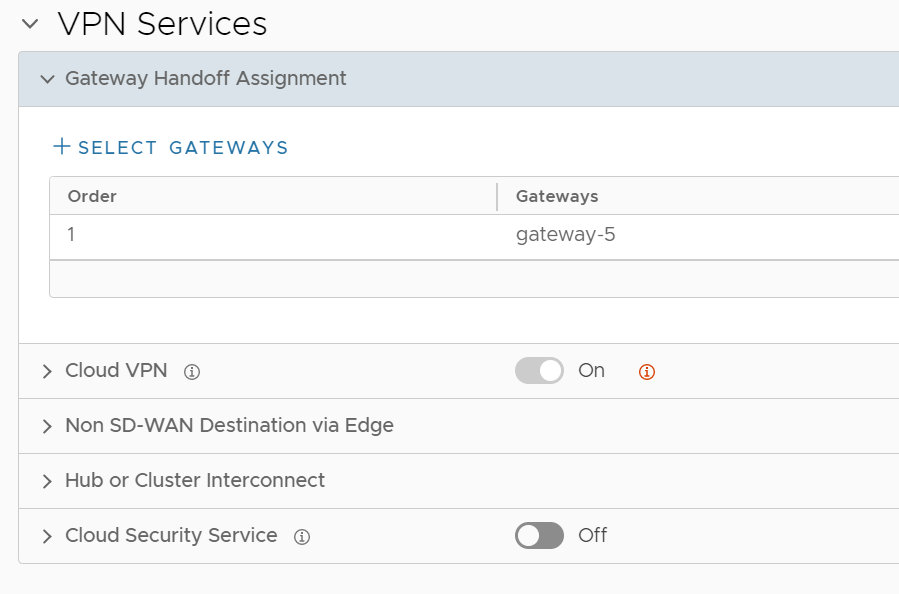Click the Cloud Security Service chevron arrow
Viewport: 899px width, 594px height.
pos(47,537)
